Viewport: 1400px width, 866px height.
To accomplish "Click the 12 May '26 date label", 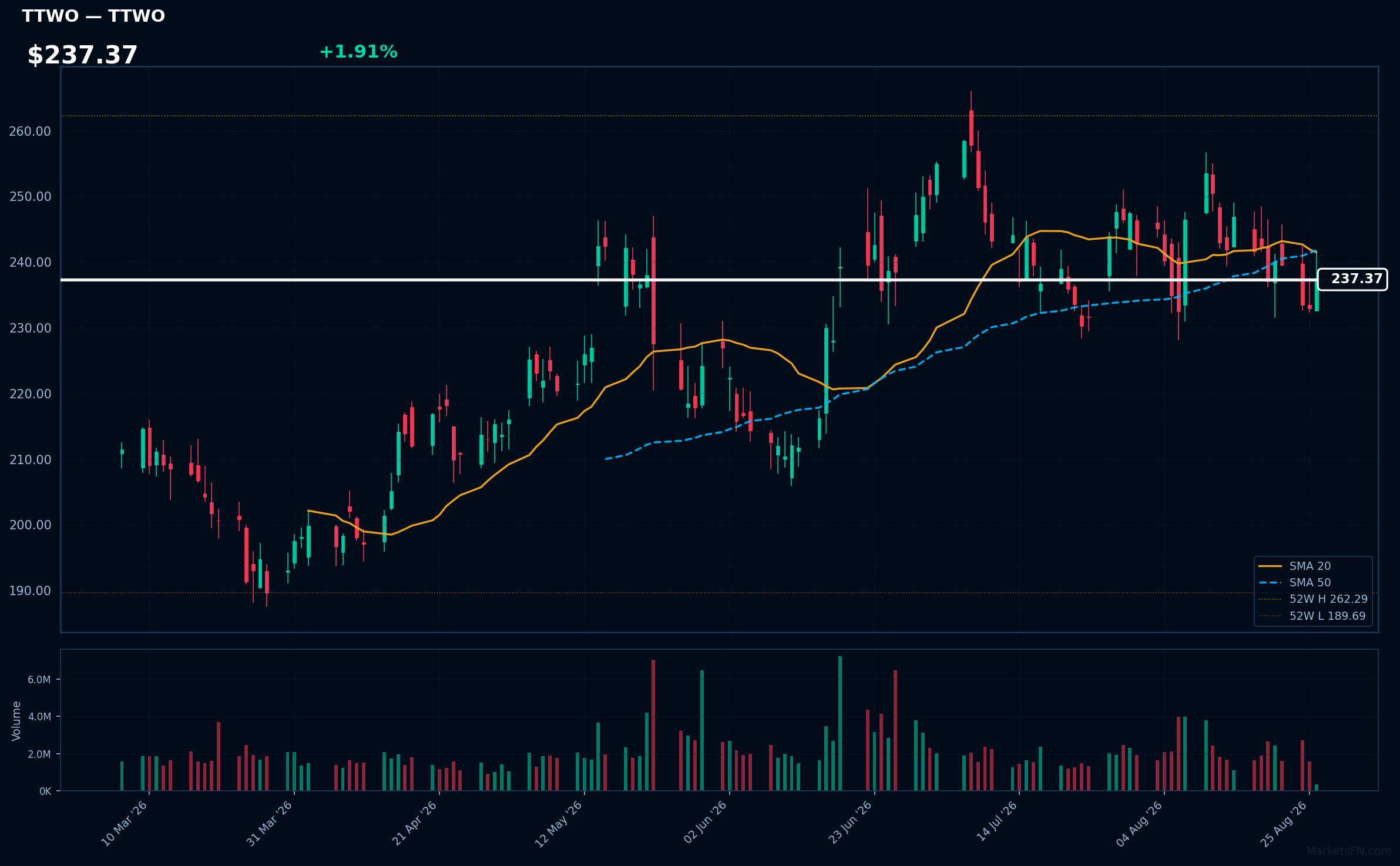I will (558, 824).
